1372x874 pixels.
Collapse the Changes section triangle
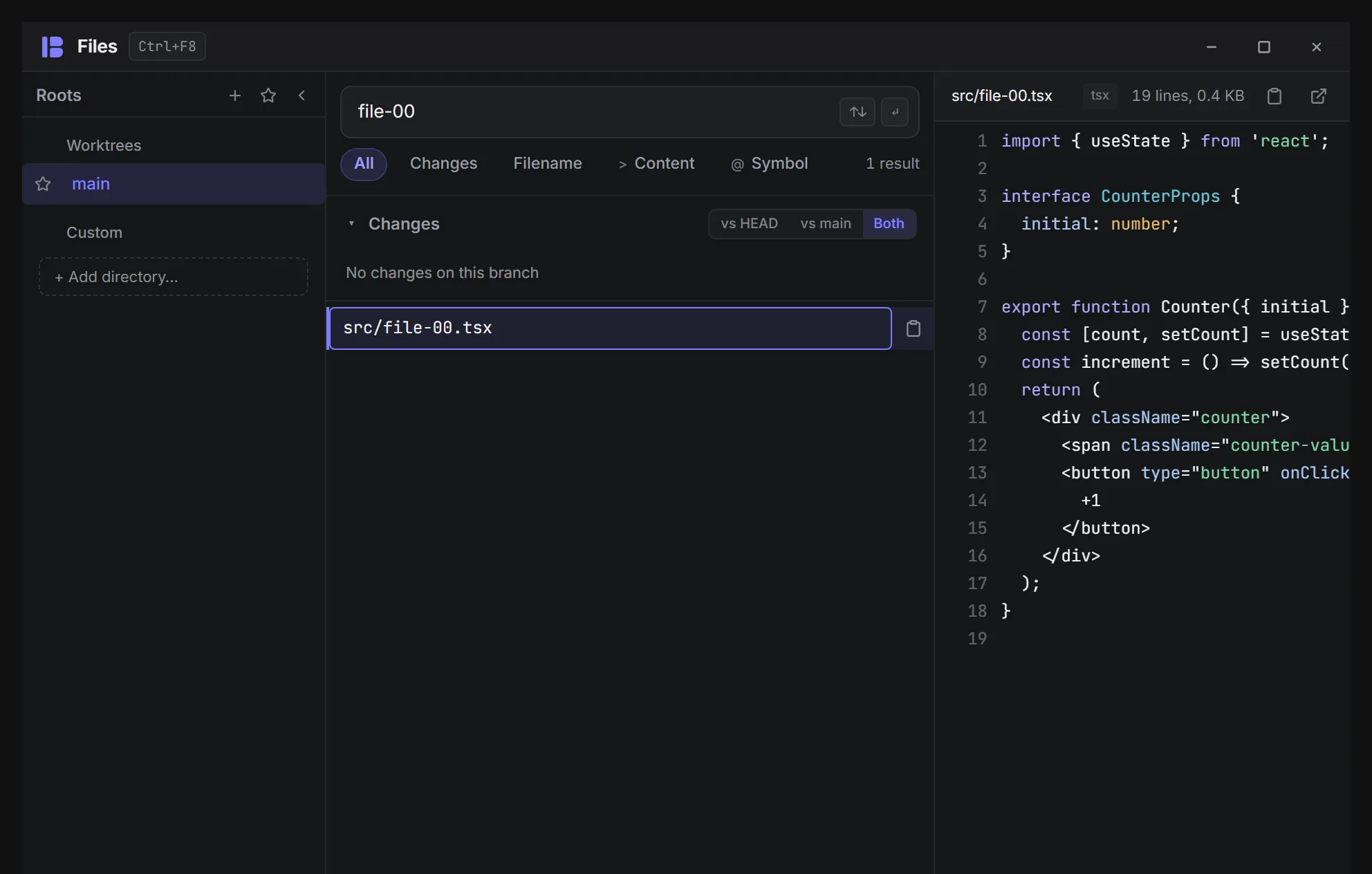351,223
